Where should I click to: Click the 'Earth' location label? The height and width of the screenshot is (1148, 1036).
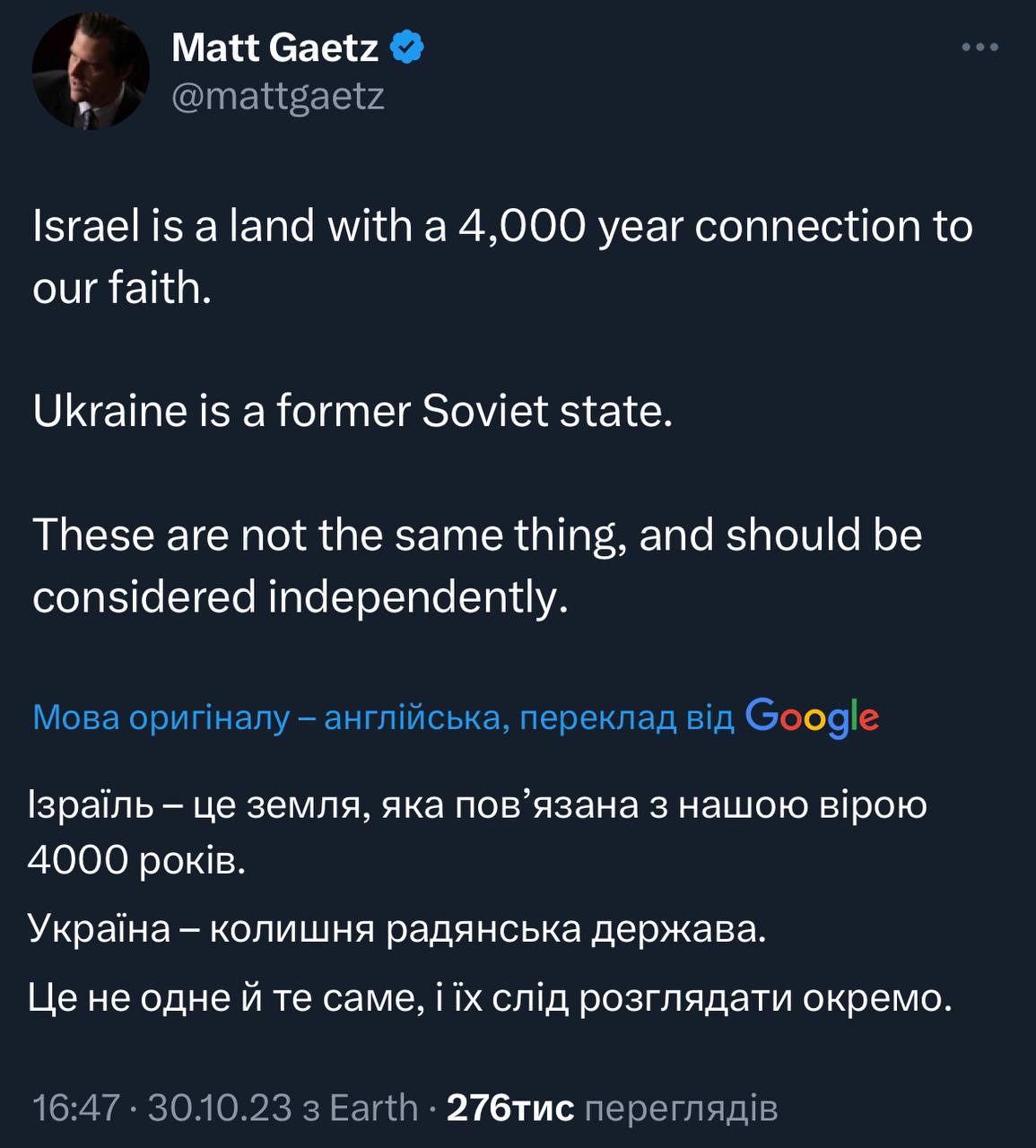pyautogui.click(x=374, y=1109)
